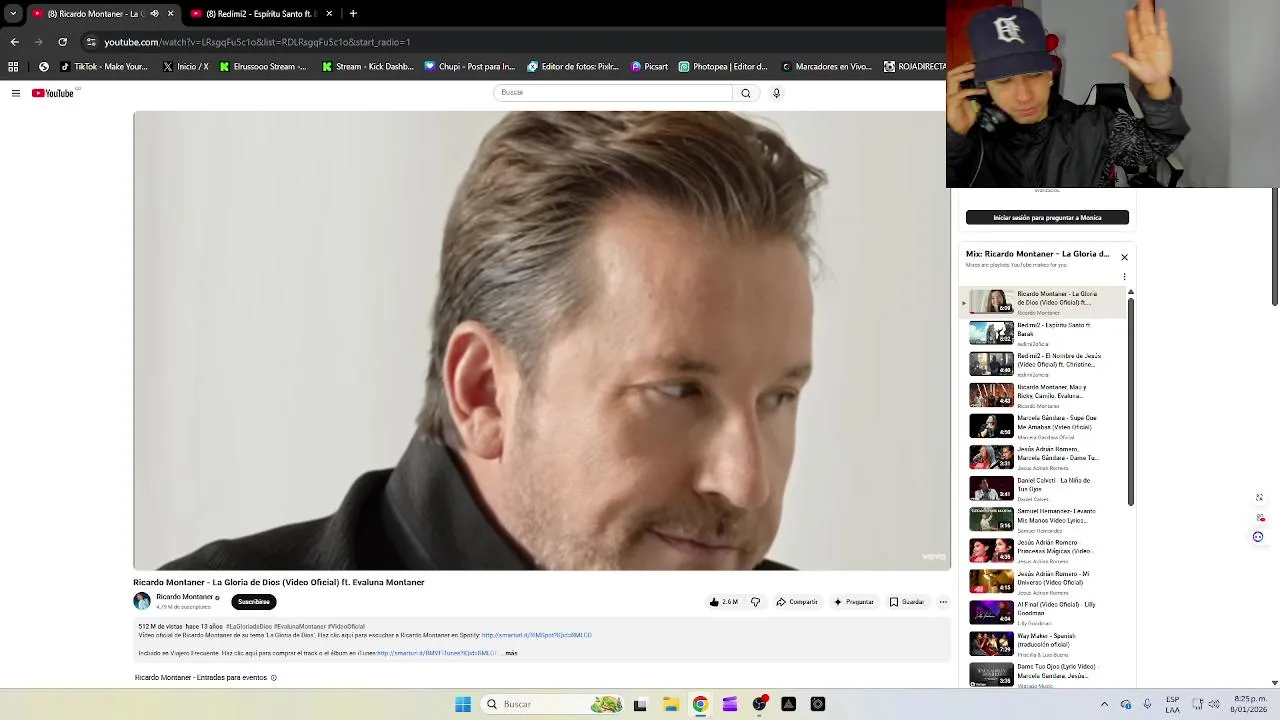
Task: Open the Marcadores en Vivo bookmark
Action: [827, 67]
